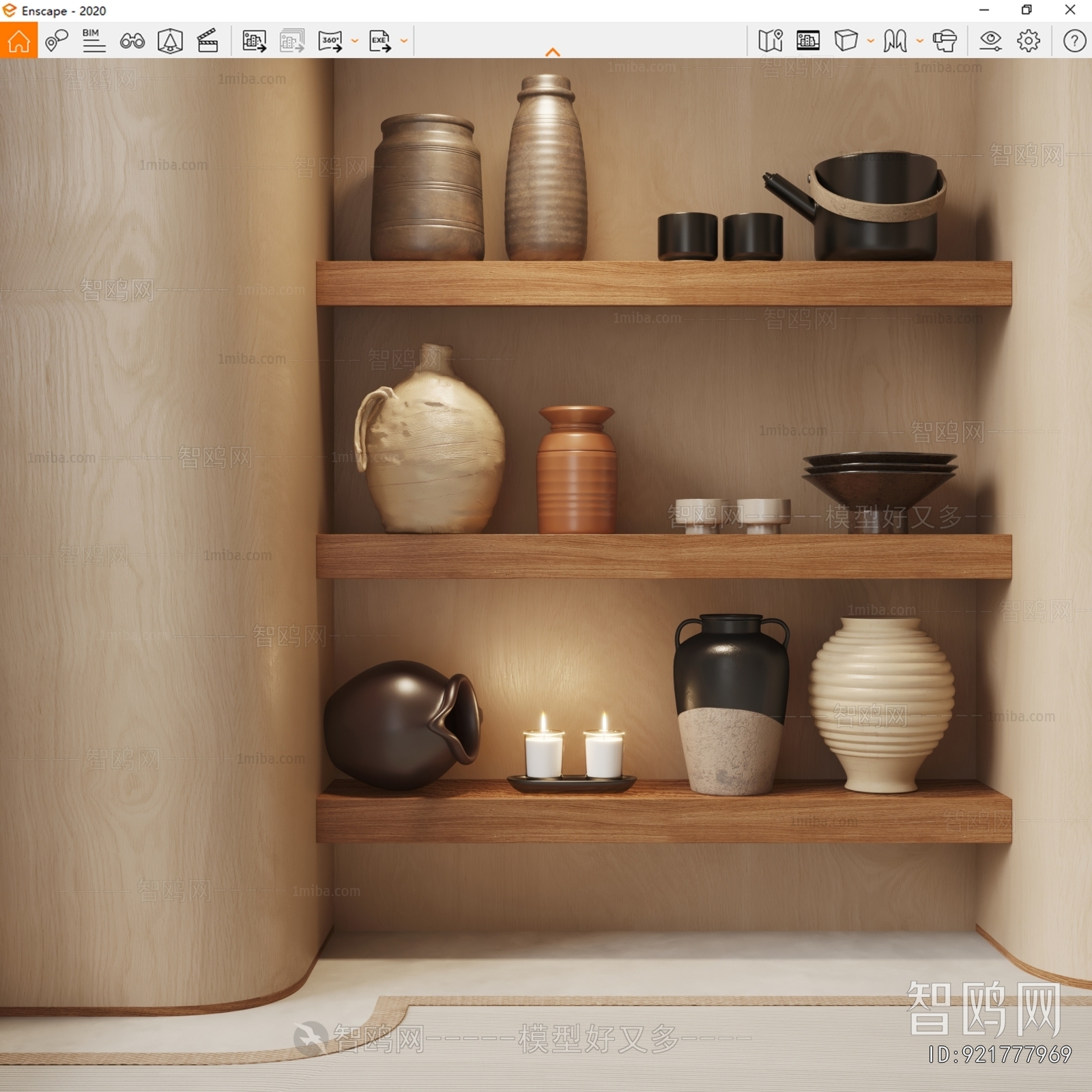
Task: Open Visual Settings eye icon
Action: 990,41
